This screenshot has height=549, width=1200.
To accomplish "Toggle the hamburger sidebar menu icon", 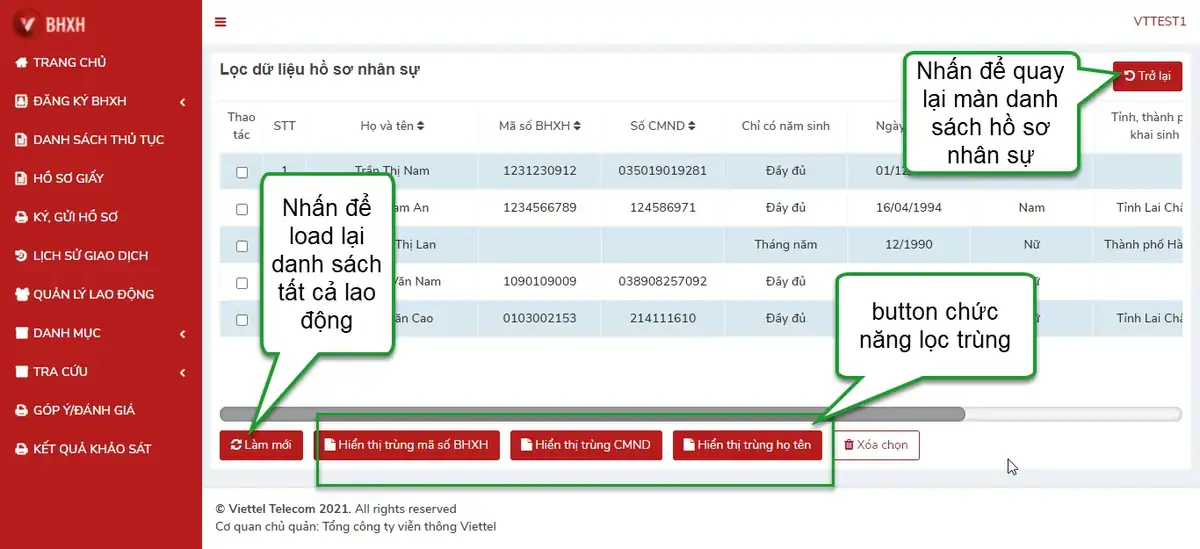I will click(221, 22).
